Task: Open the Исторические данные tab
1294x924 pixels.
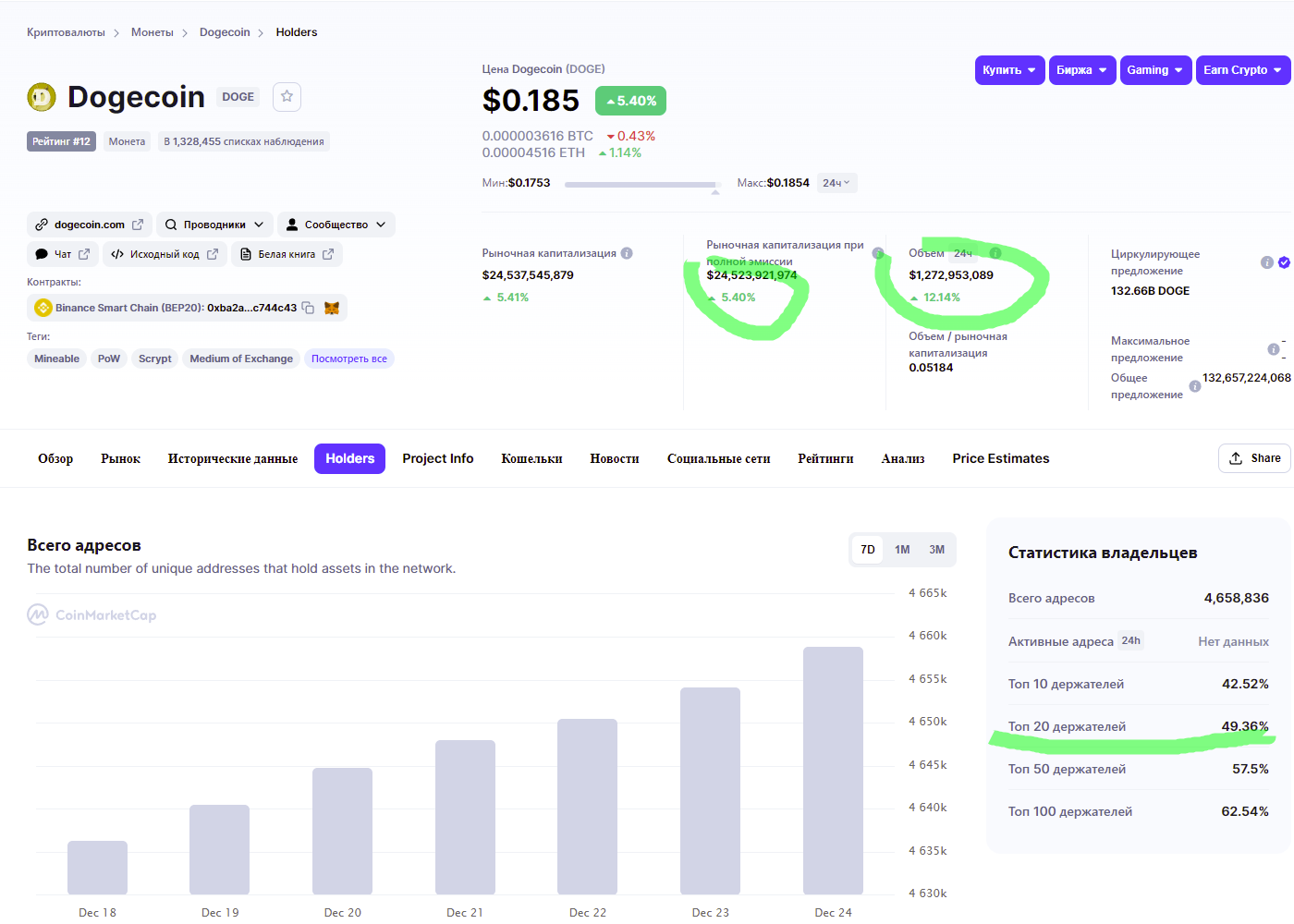Action: coord(233,458)
